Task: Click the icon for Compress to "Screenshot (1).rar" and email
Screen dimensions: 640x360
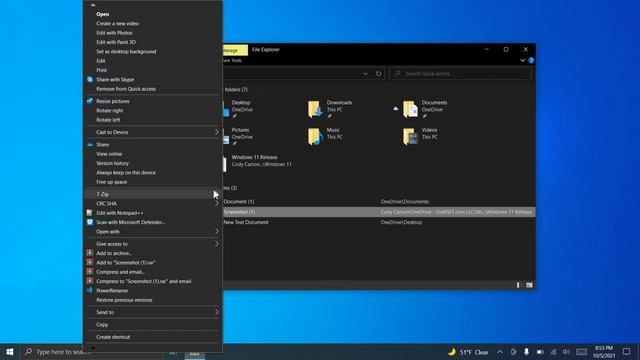Action: coord(90,281)
